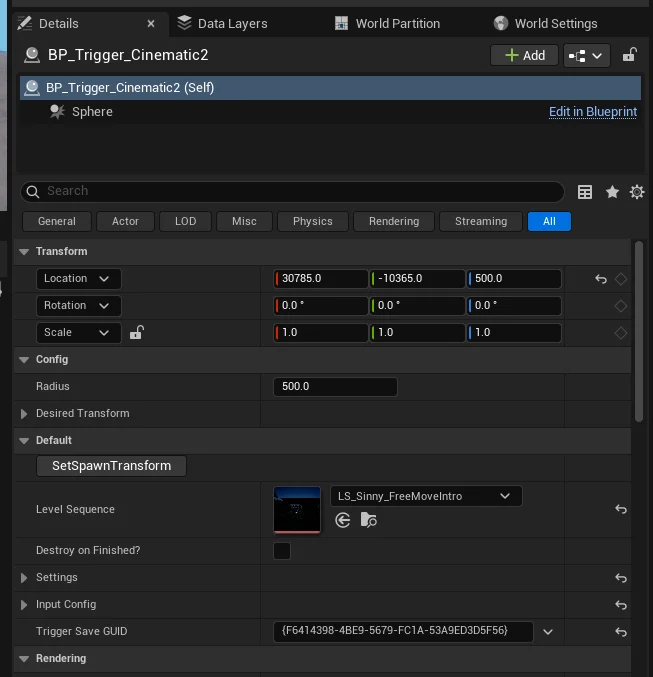Click the Add component button
The height and width of the screenshot is (677, 653).
click(524, 55)
